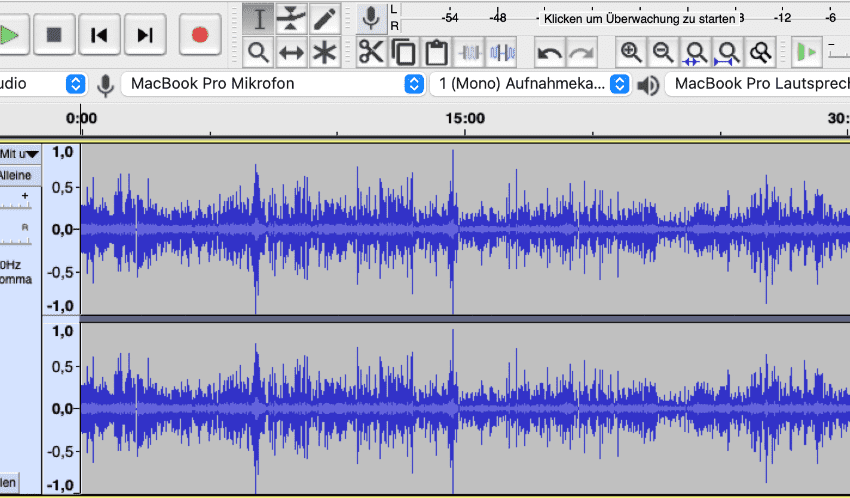The image size is (850, 498).
Task: Click the Play-at-speed green button
Action: tap(807, 53)
